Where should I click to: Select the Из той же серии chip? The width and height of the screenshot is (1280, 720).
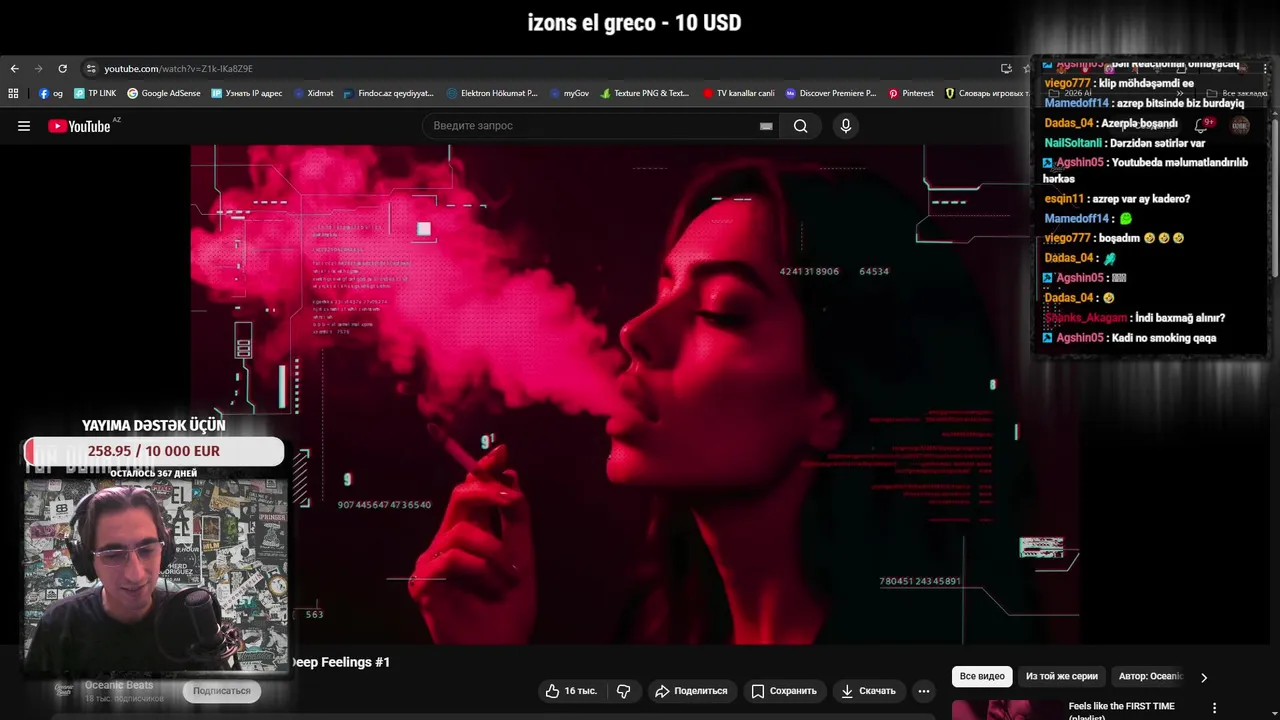[1062, 677]
